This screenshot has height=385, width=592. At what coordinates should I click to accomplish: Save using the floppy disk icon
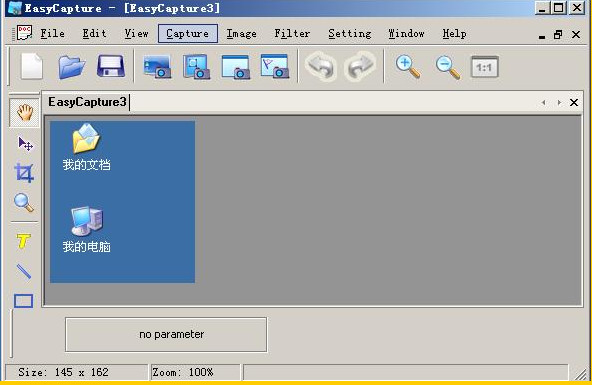click(x=111, y=66)
